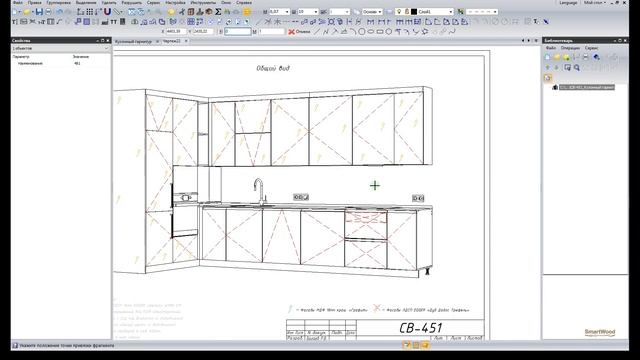The image size is (640, 360).
Task: Click the yellow round striped icon
Action: click(x=247, y=12)
